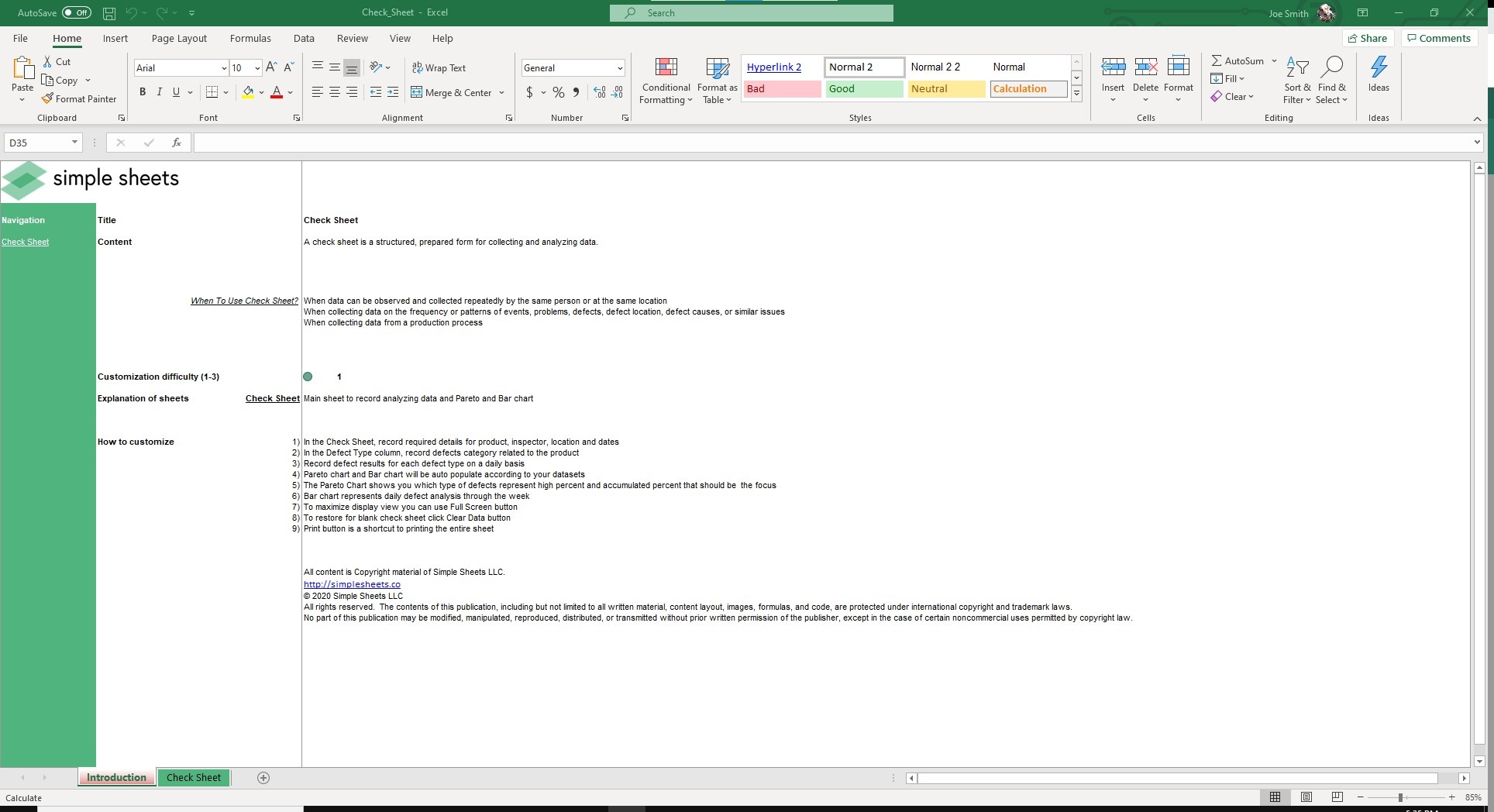Expand the Name Box dropdown arrow
Image resolution: width=1494 pixels, height=812 pixels.
click(x=74, y=143)
